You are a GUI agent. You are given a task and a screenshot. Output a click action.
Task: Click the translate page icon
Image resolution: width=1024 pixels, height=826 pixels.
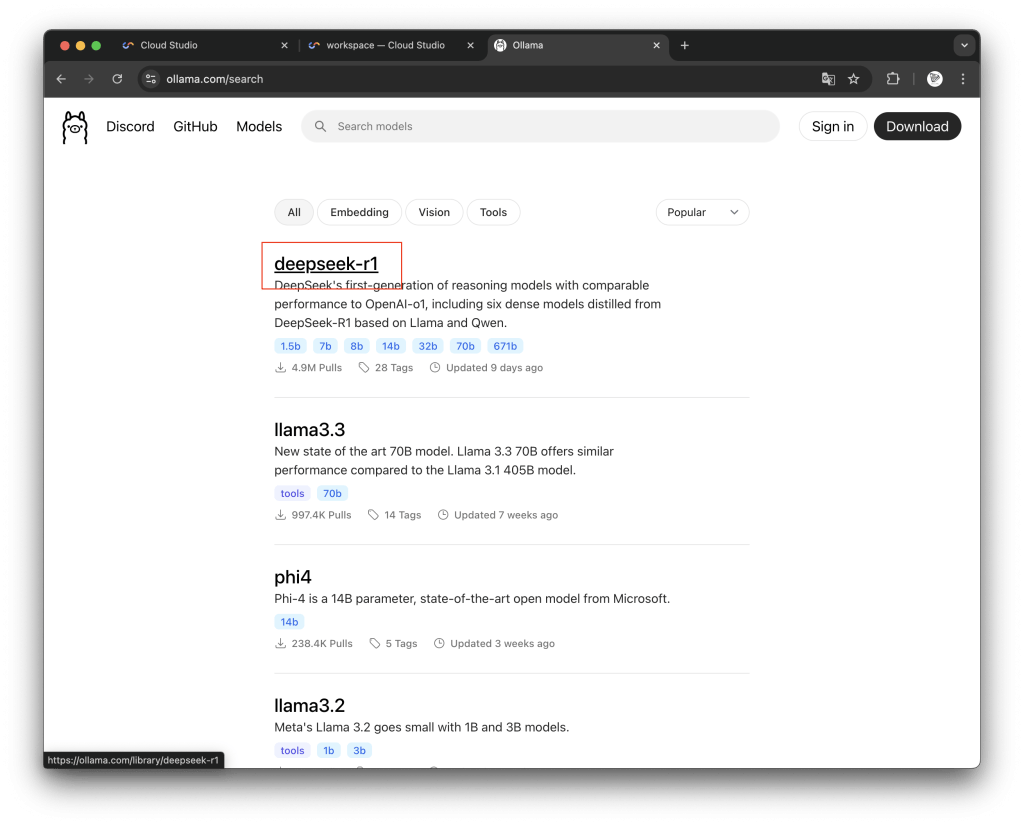pyautogui.click(x=828, y=79)
